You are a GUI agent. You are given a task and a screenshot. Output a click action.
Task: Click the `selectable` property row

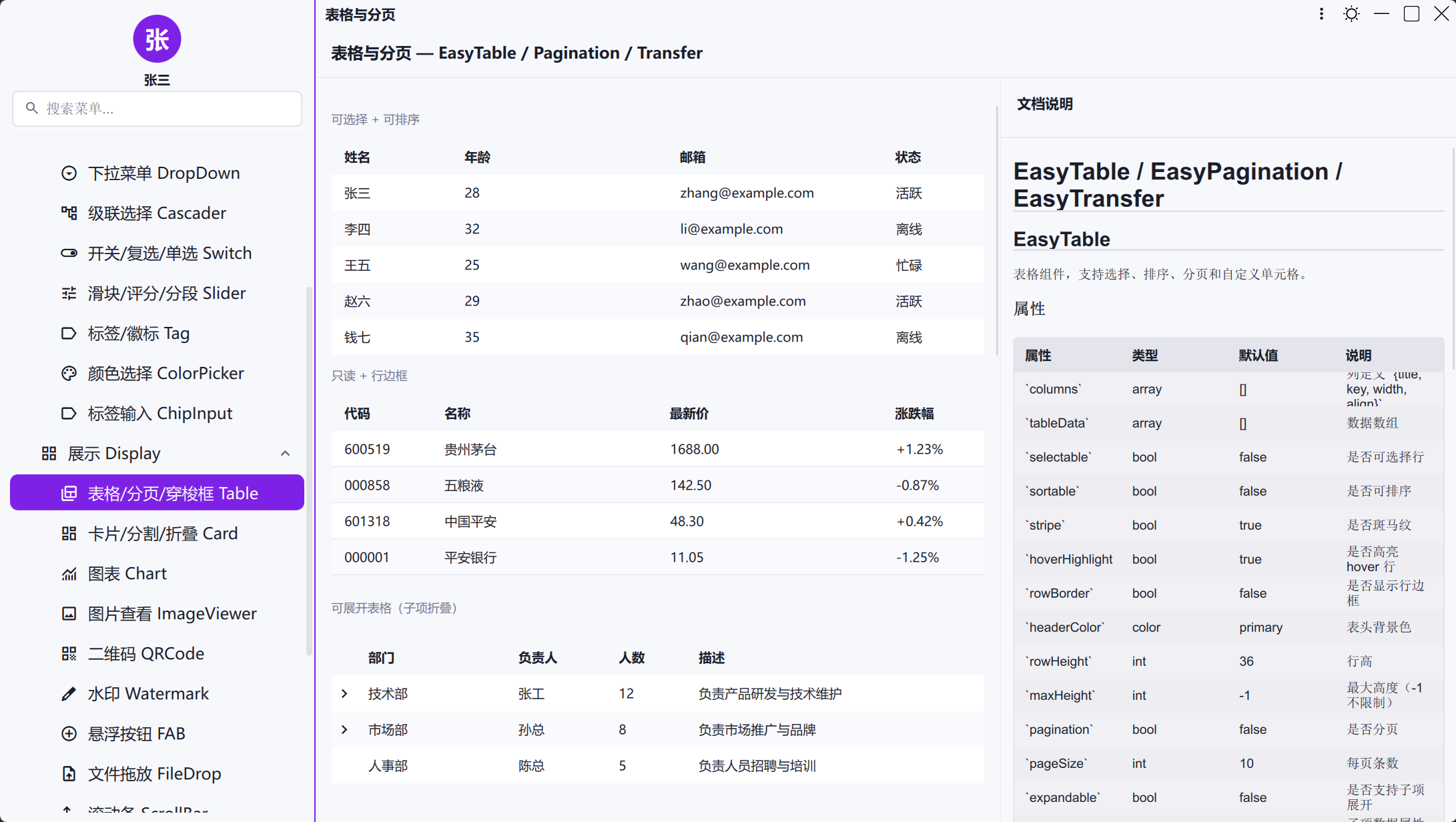pos(1228,457)
